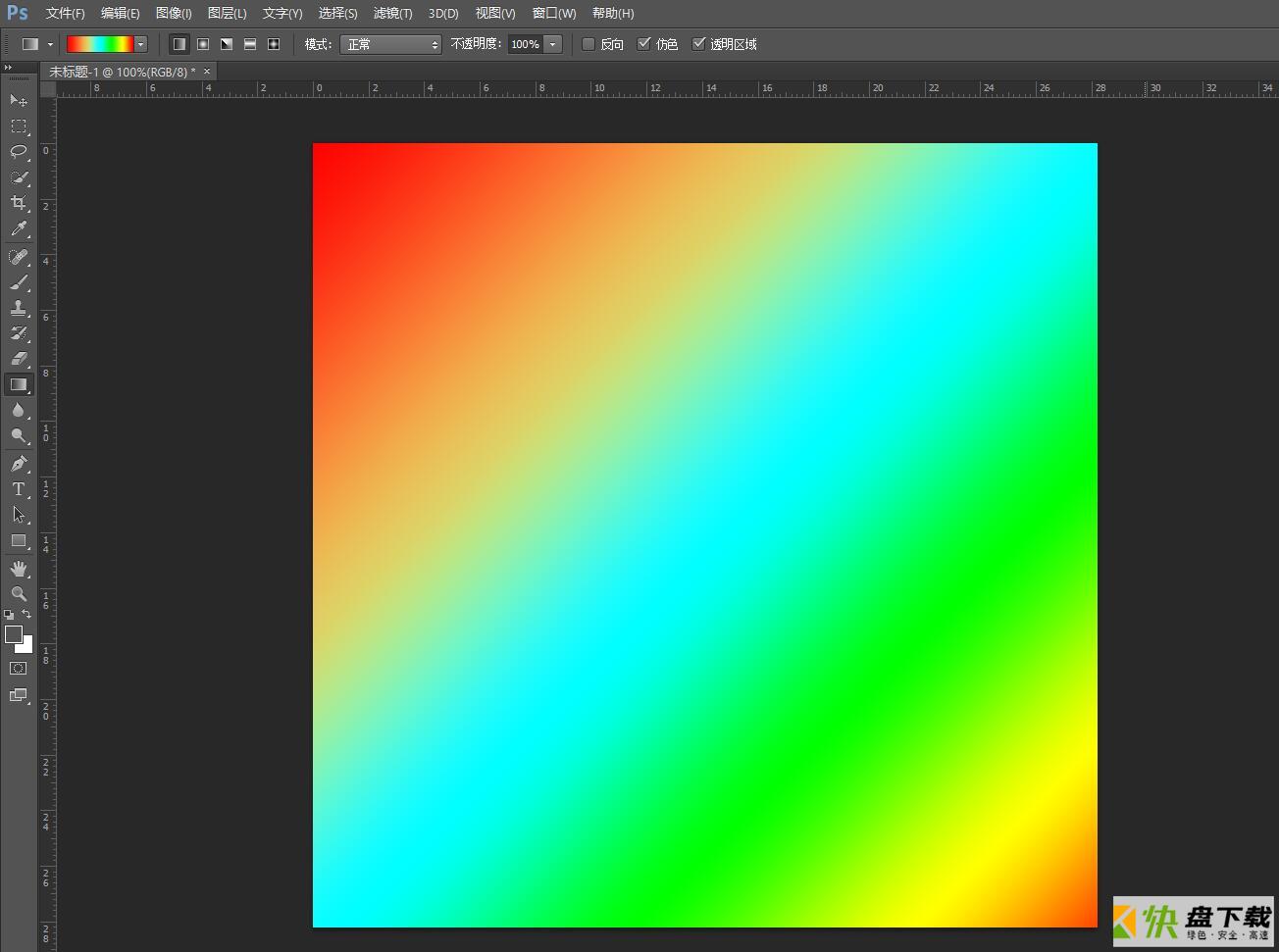This screenshot has height=952, width=1279.
Task: Click the ruler origin corner box
Action: 48,88
